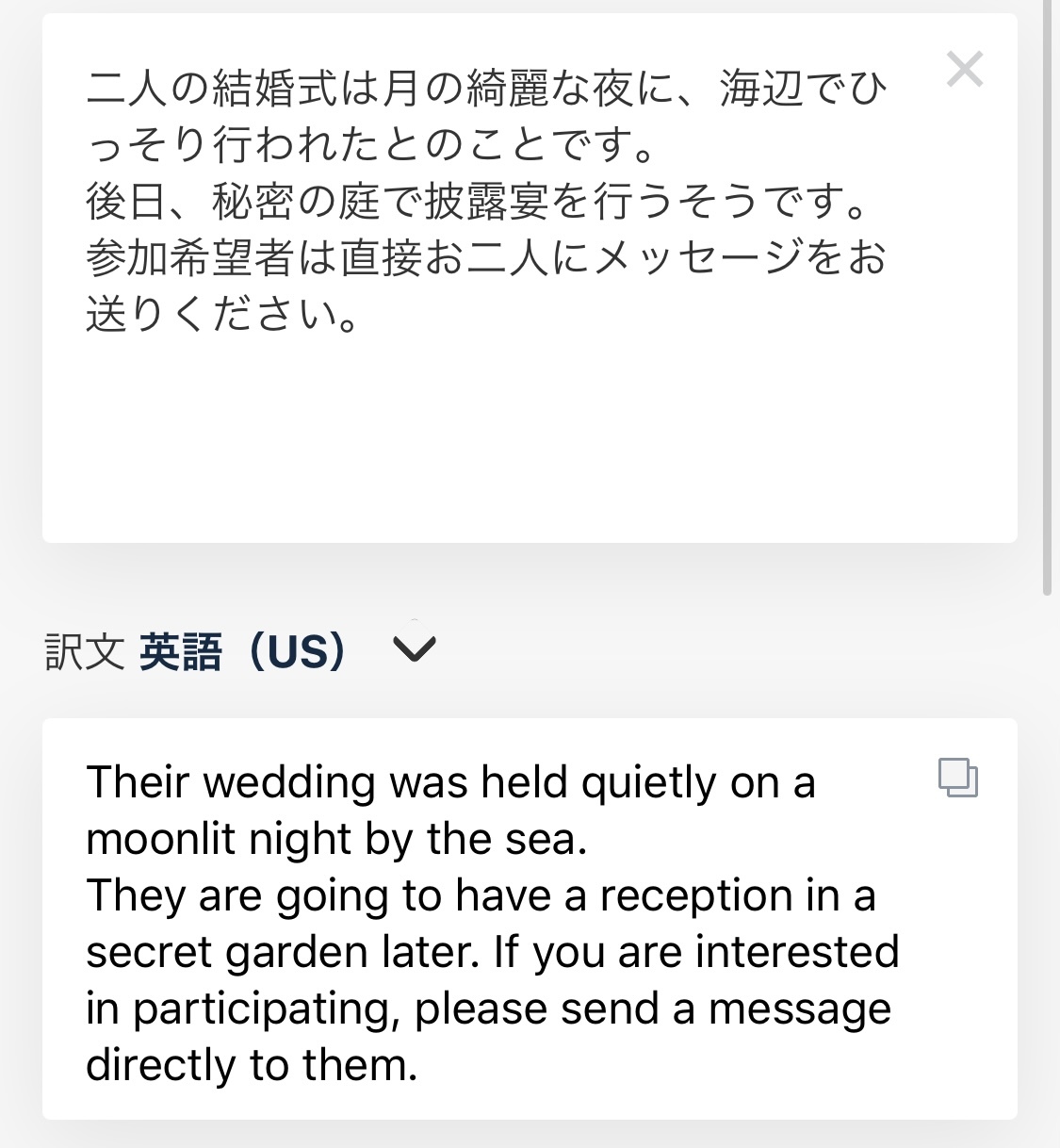The height and width of the screenshot is (1148, 1060).
Task: Click the line starting 参加希望者は
Action: (485, 258)
